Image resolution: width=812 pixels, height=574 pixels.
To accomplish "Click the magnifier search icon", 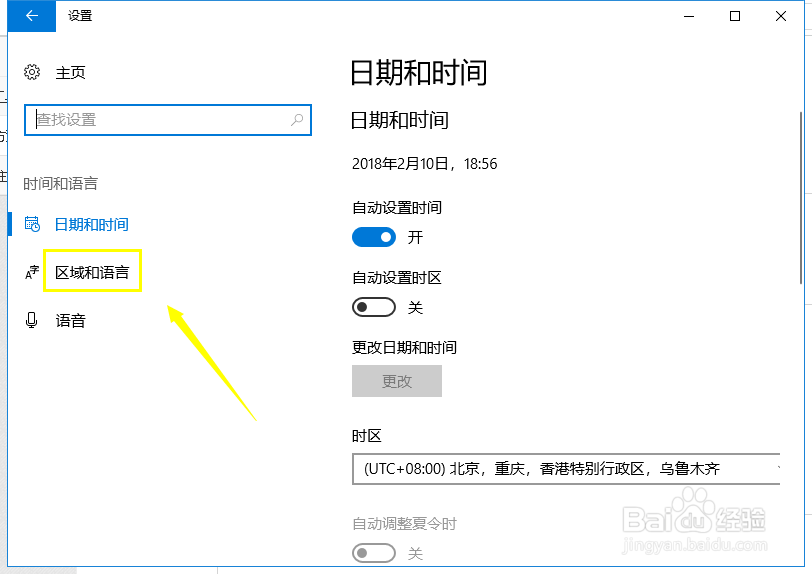I will pyautogui.click(x=297, y=120).
